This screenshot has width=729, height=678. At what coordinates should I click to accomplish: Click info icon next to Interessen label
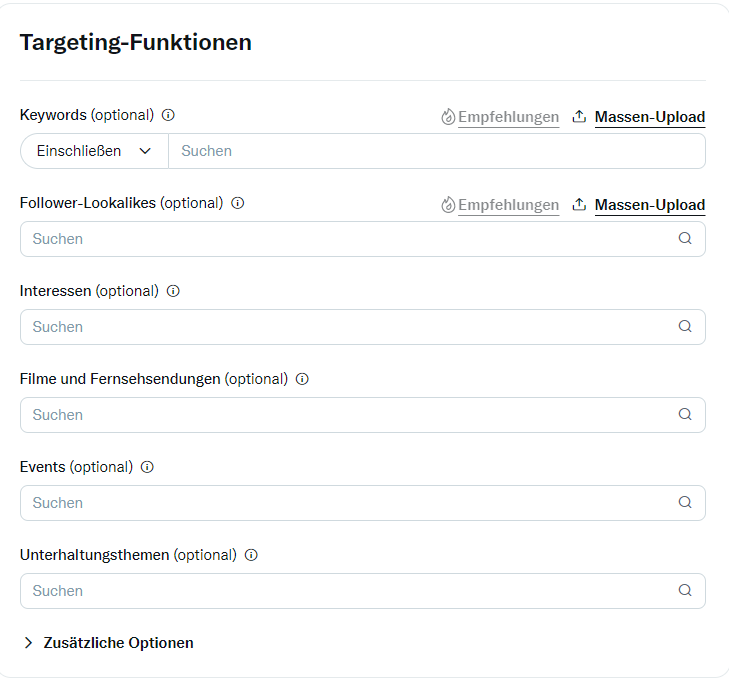(173, 291)
